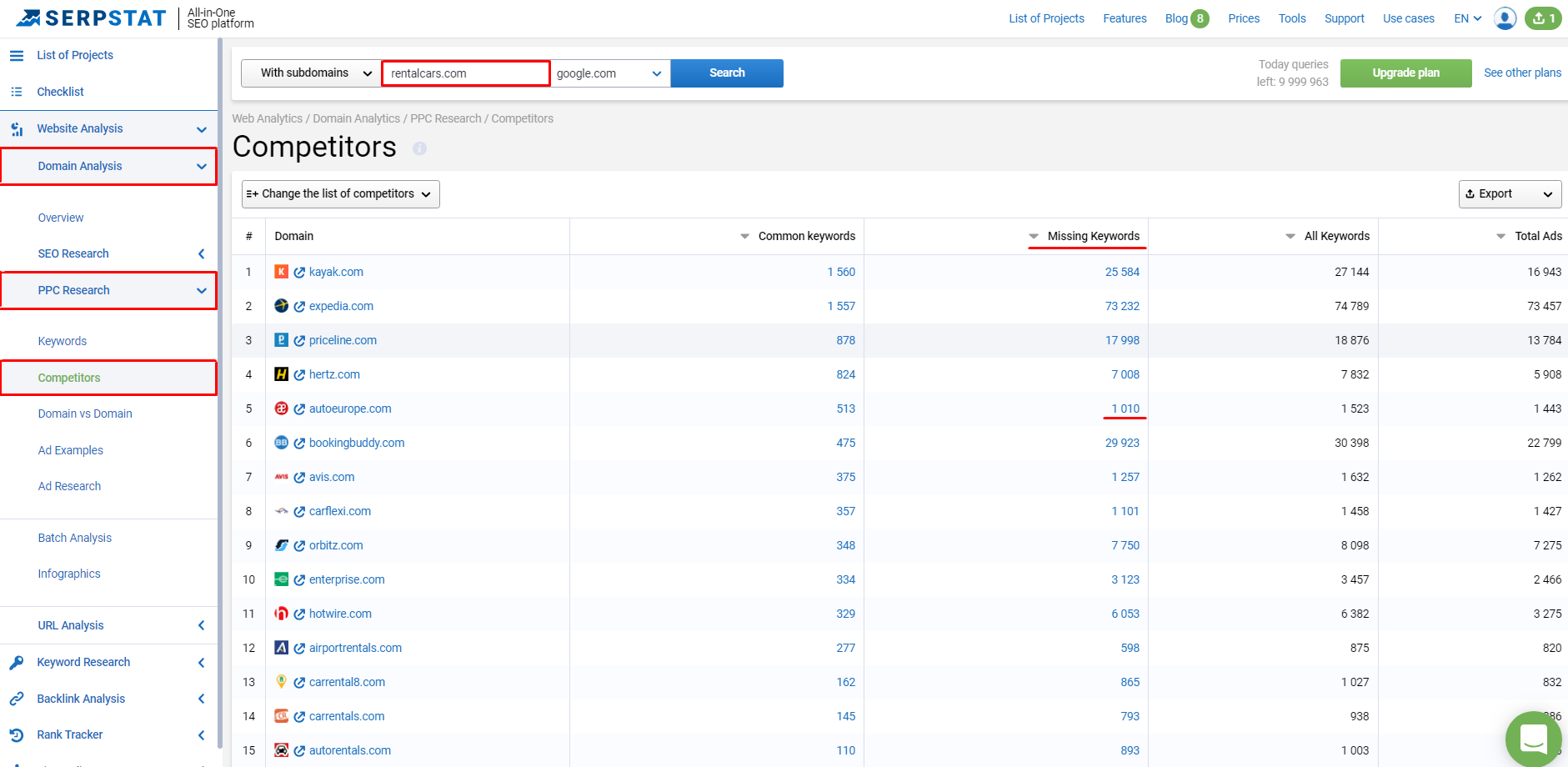Select Competitors in PPC Research menu
Image resolution: width=1568 pixels, height=767 pixels.
tap(69, 378)
